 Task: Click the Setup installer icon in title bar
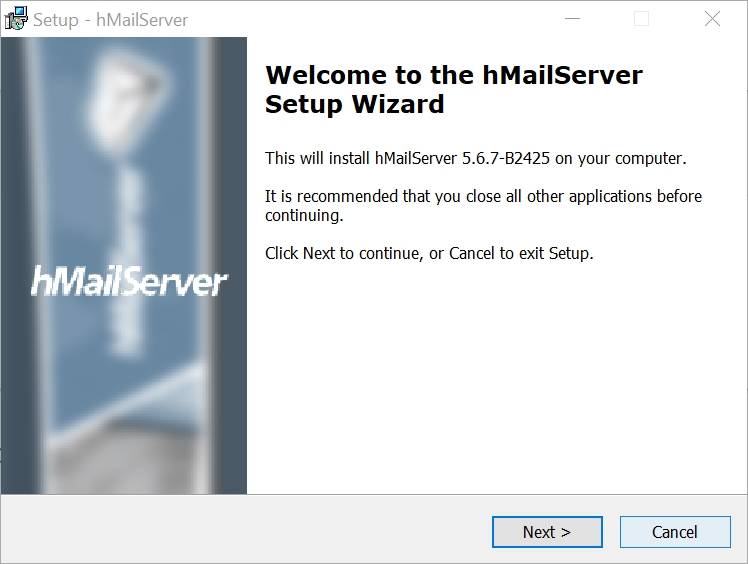[x=16, y=19]
